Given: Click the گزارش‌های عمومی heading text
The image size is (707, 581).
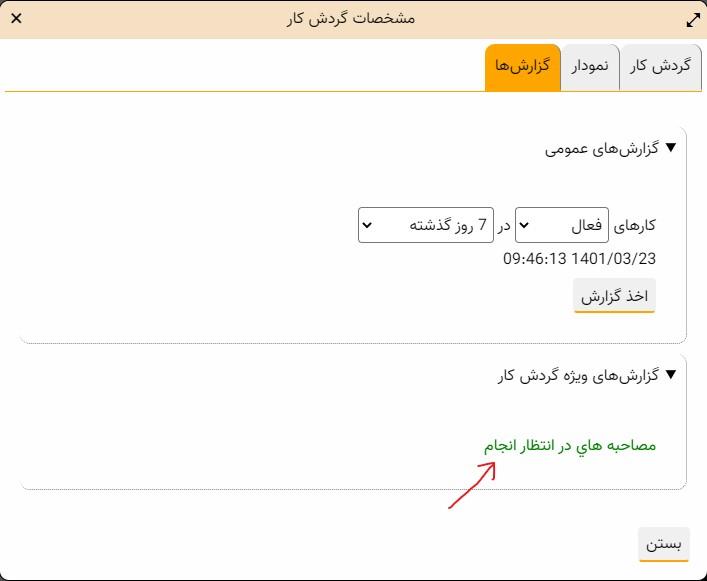Looking at the screenshot, I should (603, 148).
